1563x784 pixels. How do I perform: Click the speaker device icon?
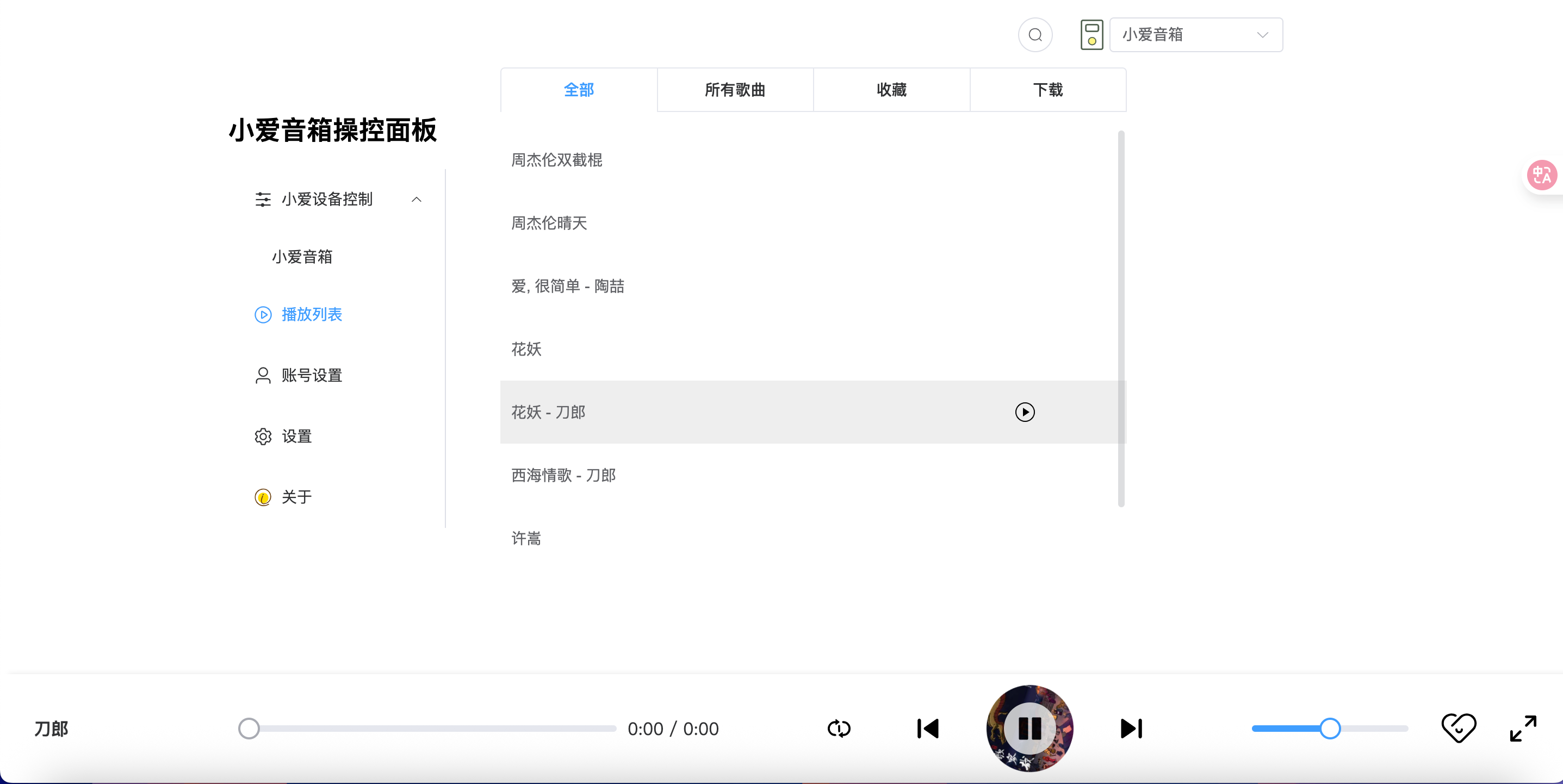1091,35
